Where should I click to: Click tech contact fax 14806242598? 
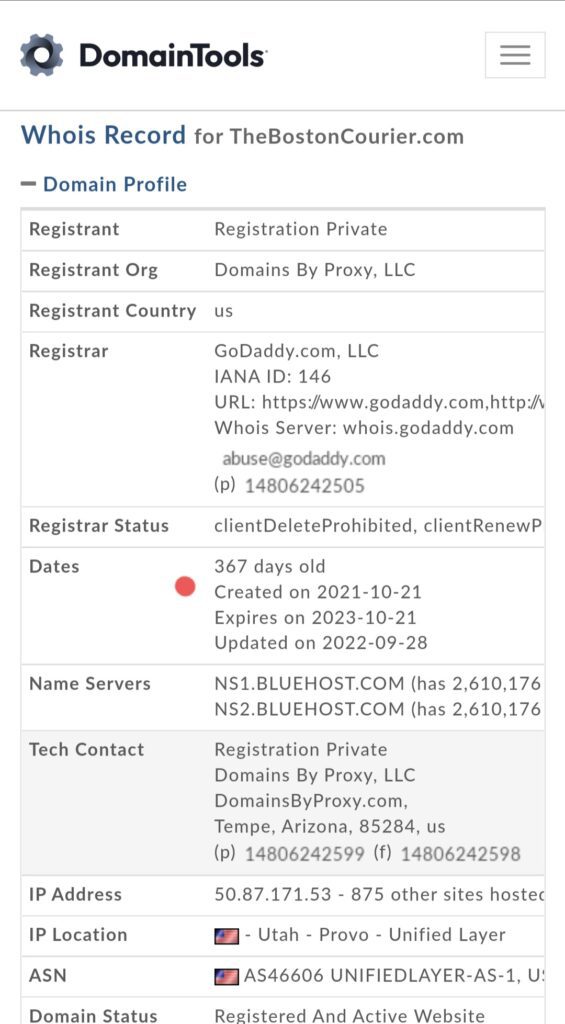point(460,854)
